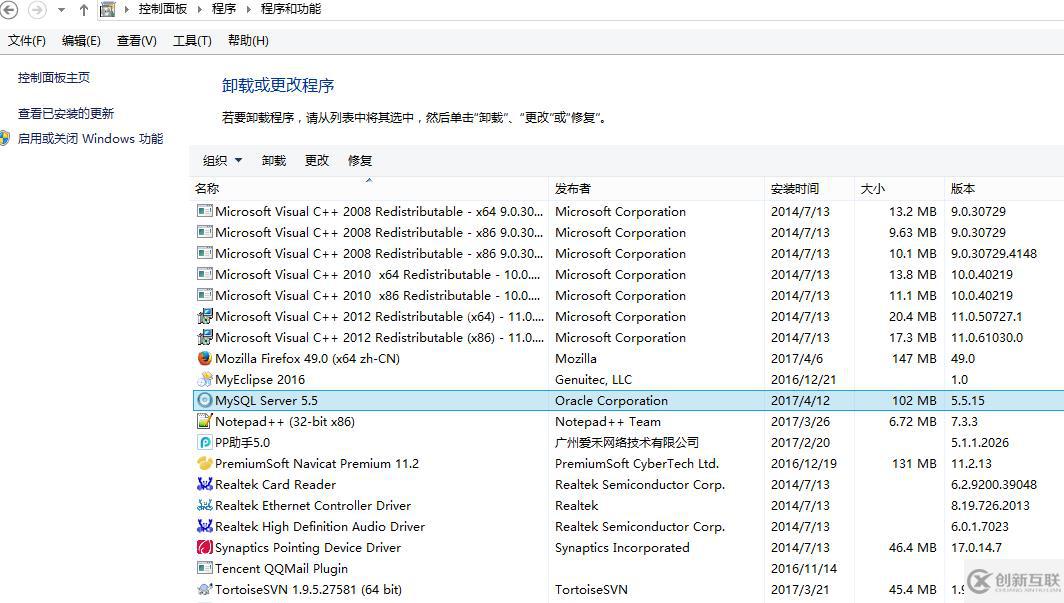1064x603 pixels.
Task: Expand the 组织 dropdown
Action: coord(223,161)
